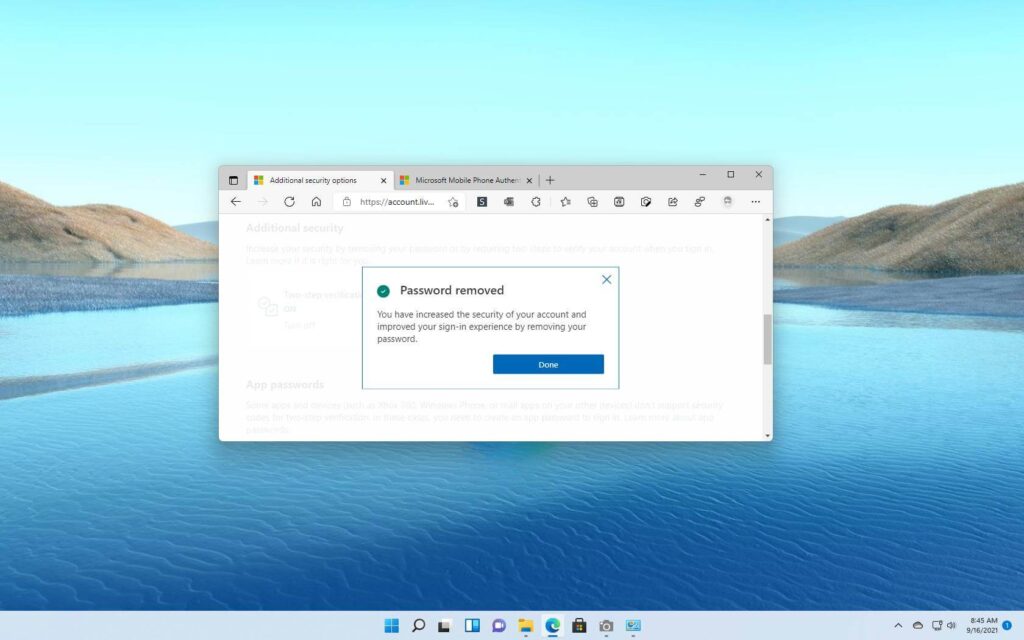Switch to Microsoft Mobile Phone Authenticator tab

(x=466, y=180)
